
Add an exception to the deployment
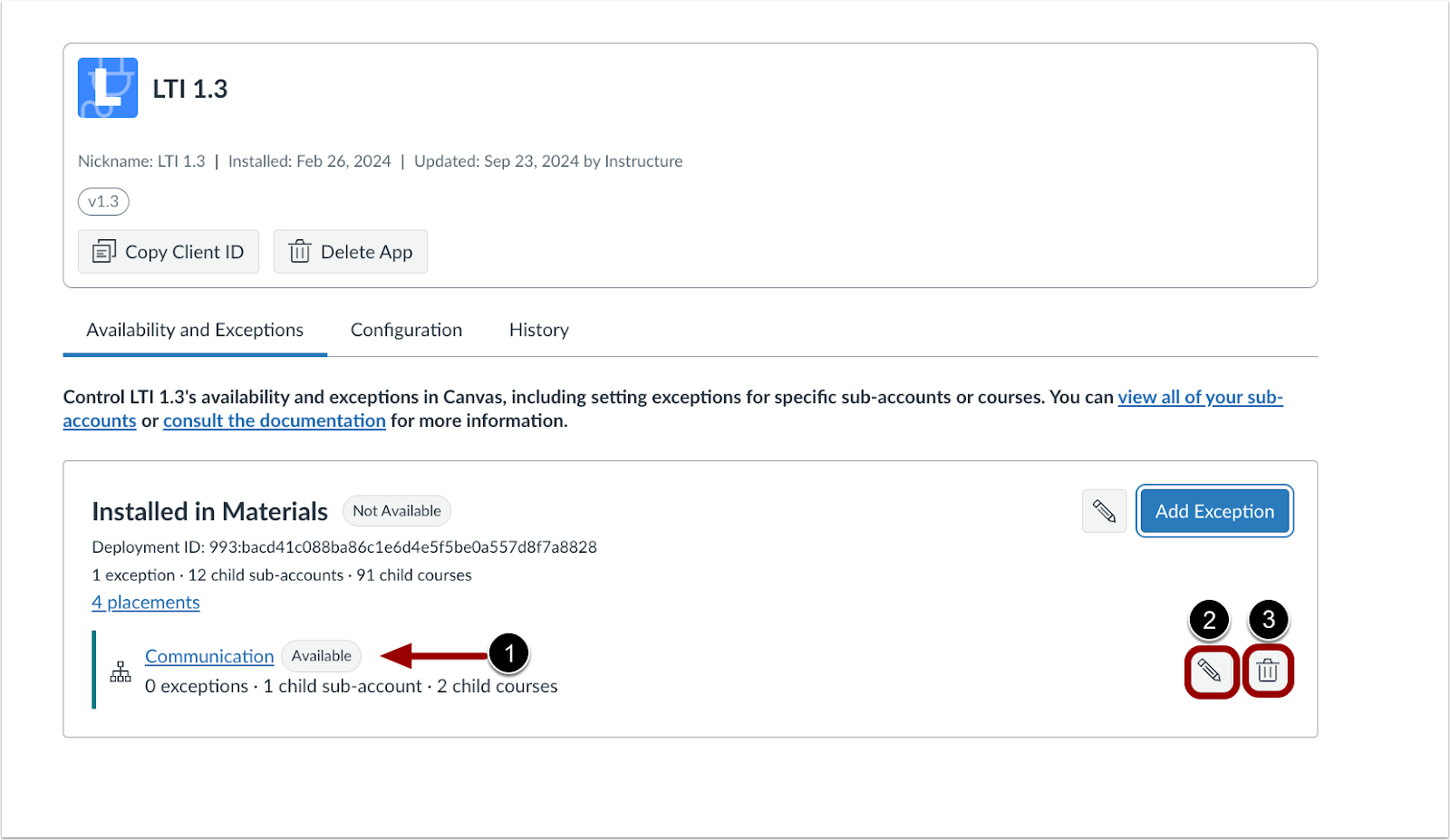1214,511
